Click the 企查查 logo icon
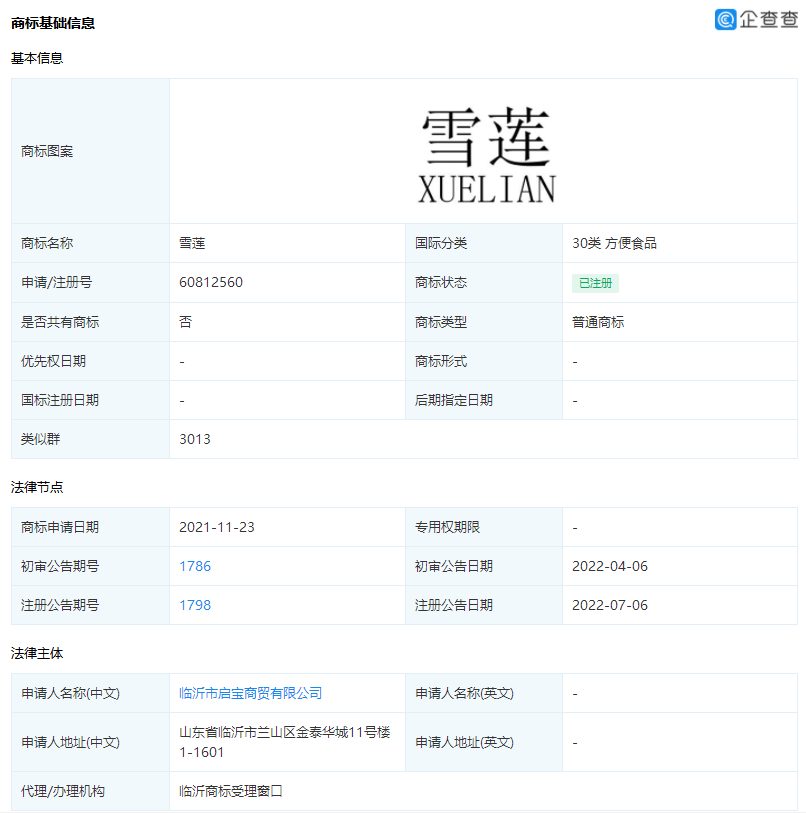This screenshot has height=813, width=806. [x=725, y=20]
